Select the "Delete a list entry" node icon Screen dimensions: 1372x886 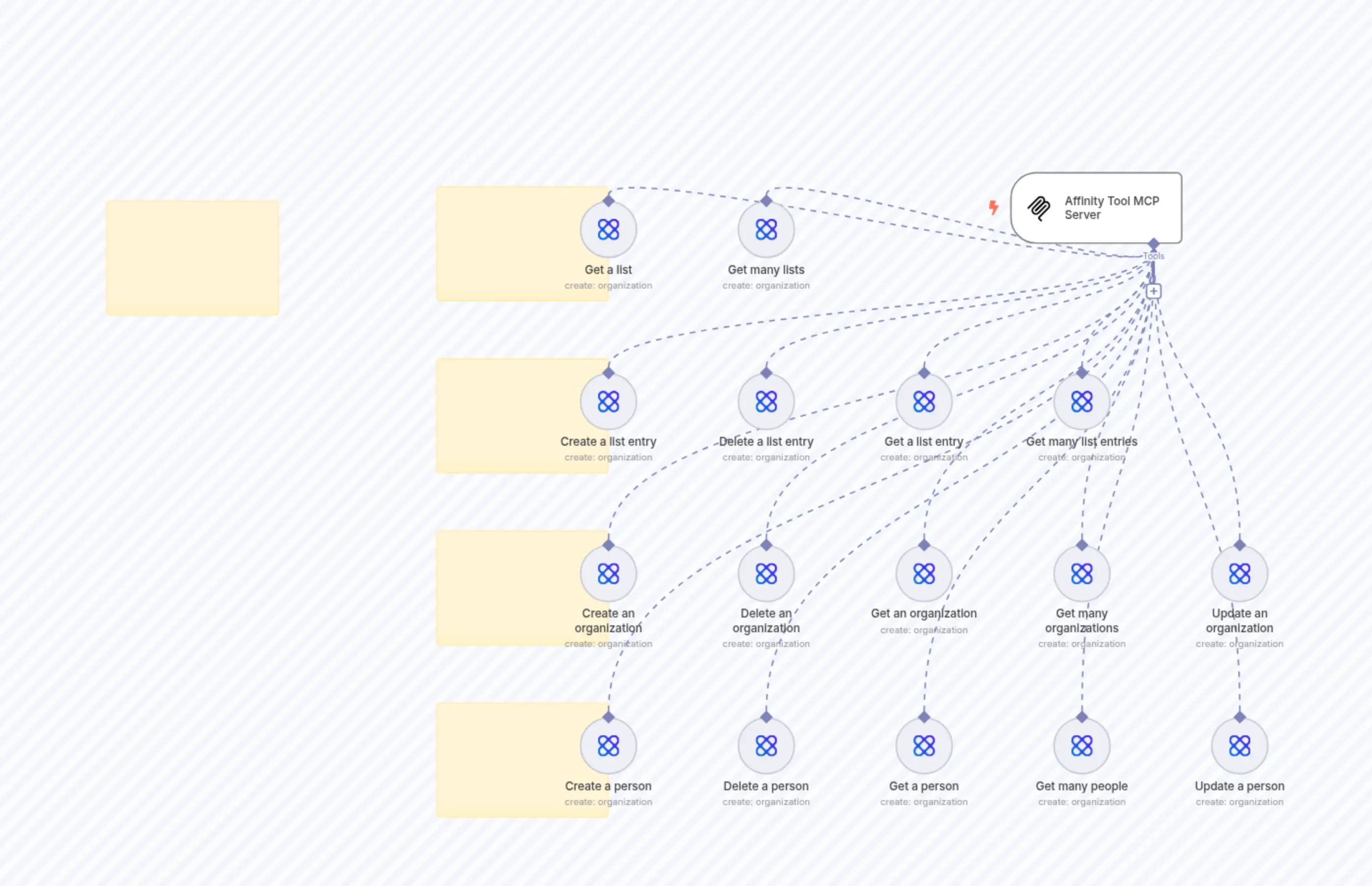coord(766,402)
